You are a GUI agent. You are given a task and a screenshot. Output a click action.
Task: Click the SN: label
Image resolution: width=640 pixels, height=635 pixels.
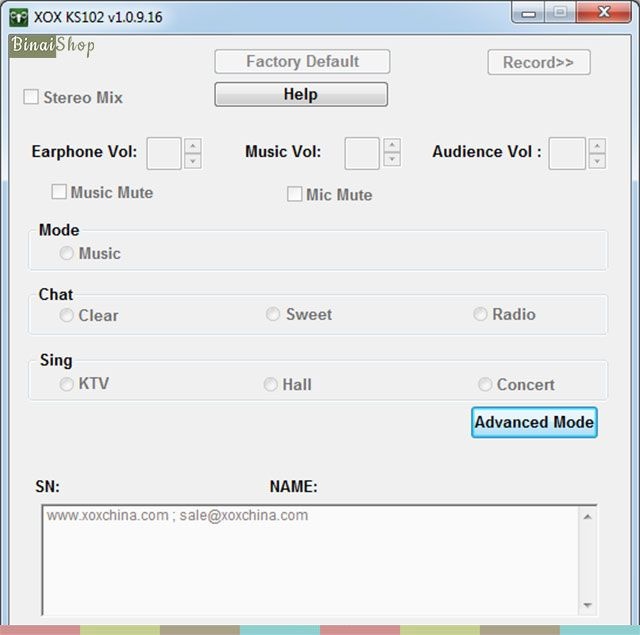pyautogui.click(x=47, y=486)
